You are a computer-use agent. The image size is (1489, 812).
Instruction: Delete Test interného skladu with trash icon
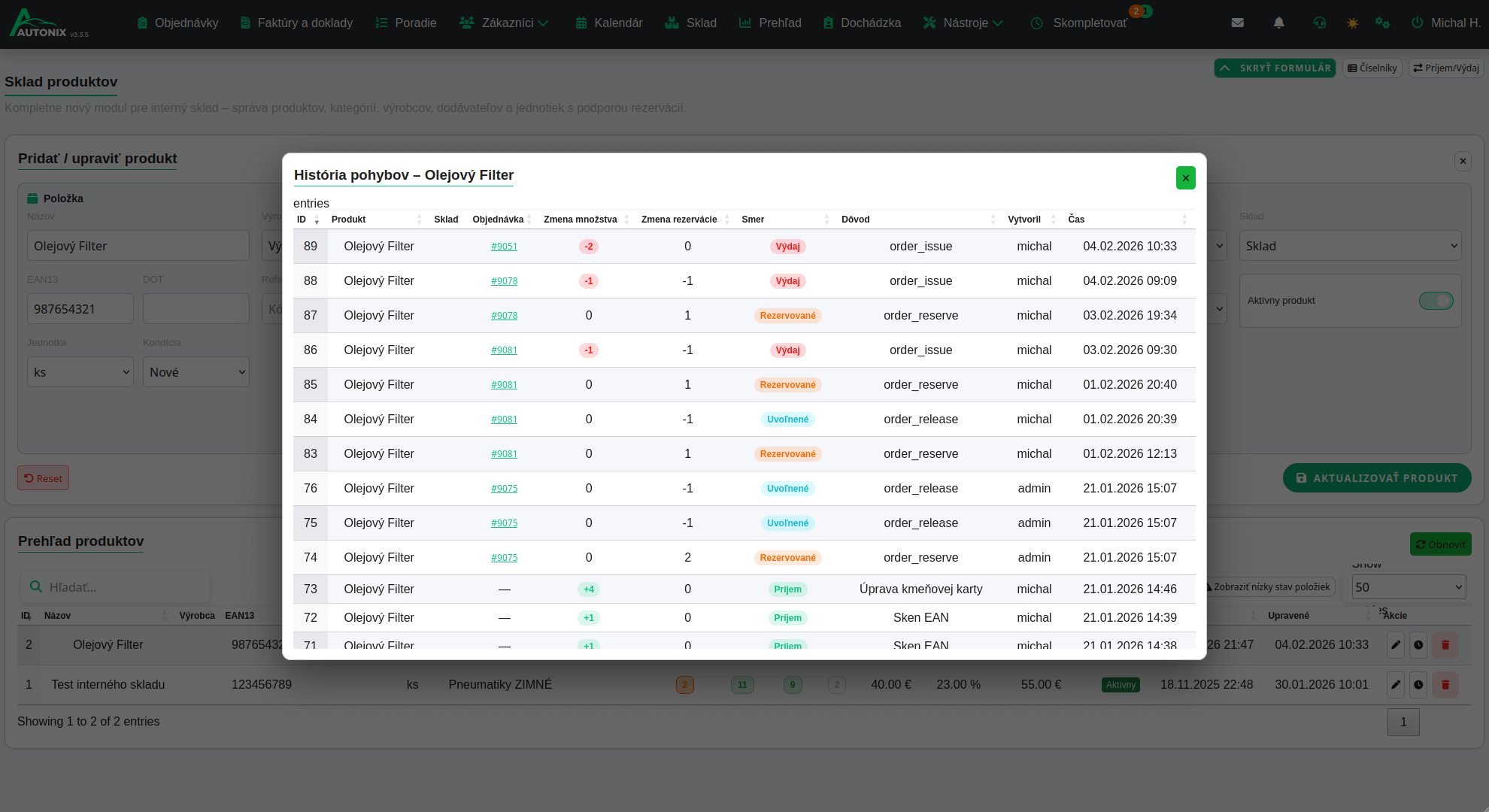click(1445, 684)
